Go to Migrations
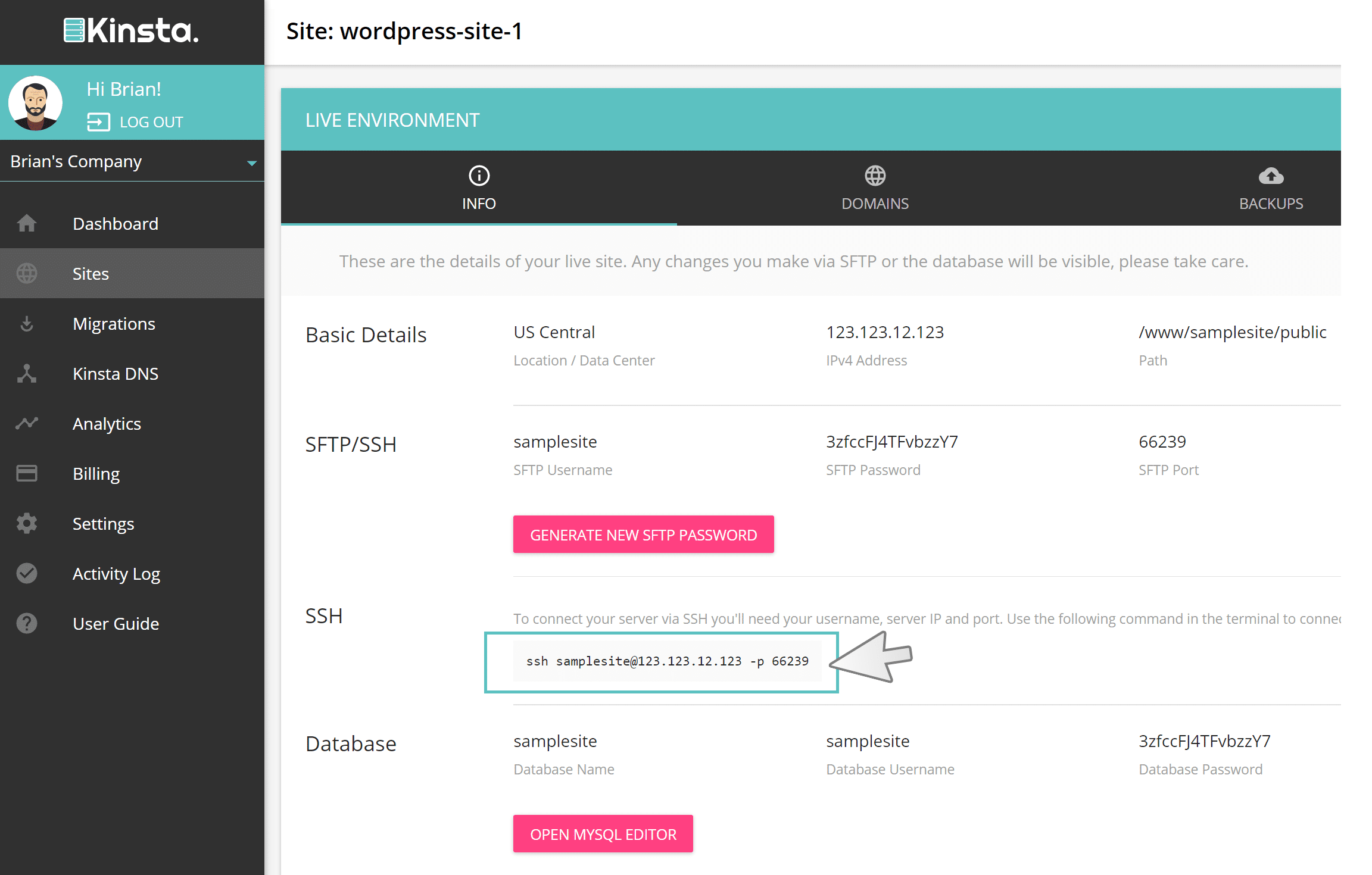Screen dimensions: 1372x875 click(114, 324)
